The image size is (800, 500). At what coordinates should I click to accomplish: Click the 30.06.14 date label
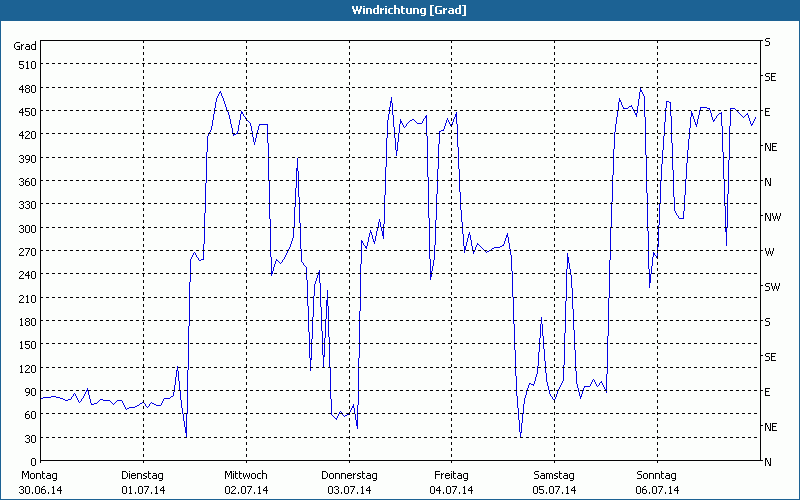pos(41,490)
